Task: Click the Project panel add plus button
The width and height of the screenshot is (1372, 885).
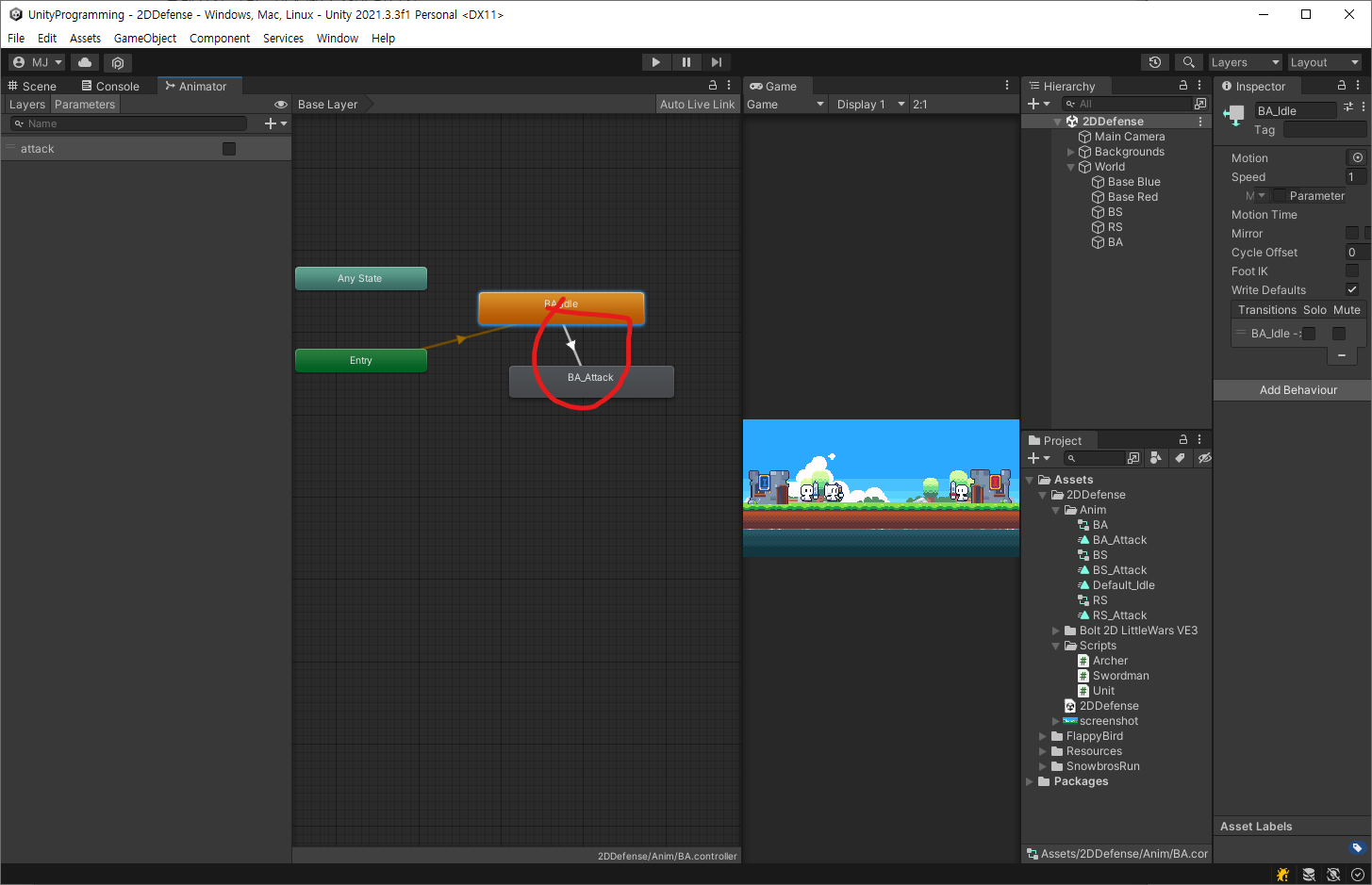Action: pyautogui.click(x=1038, y=458)
